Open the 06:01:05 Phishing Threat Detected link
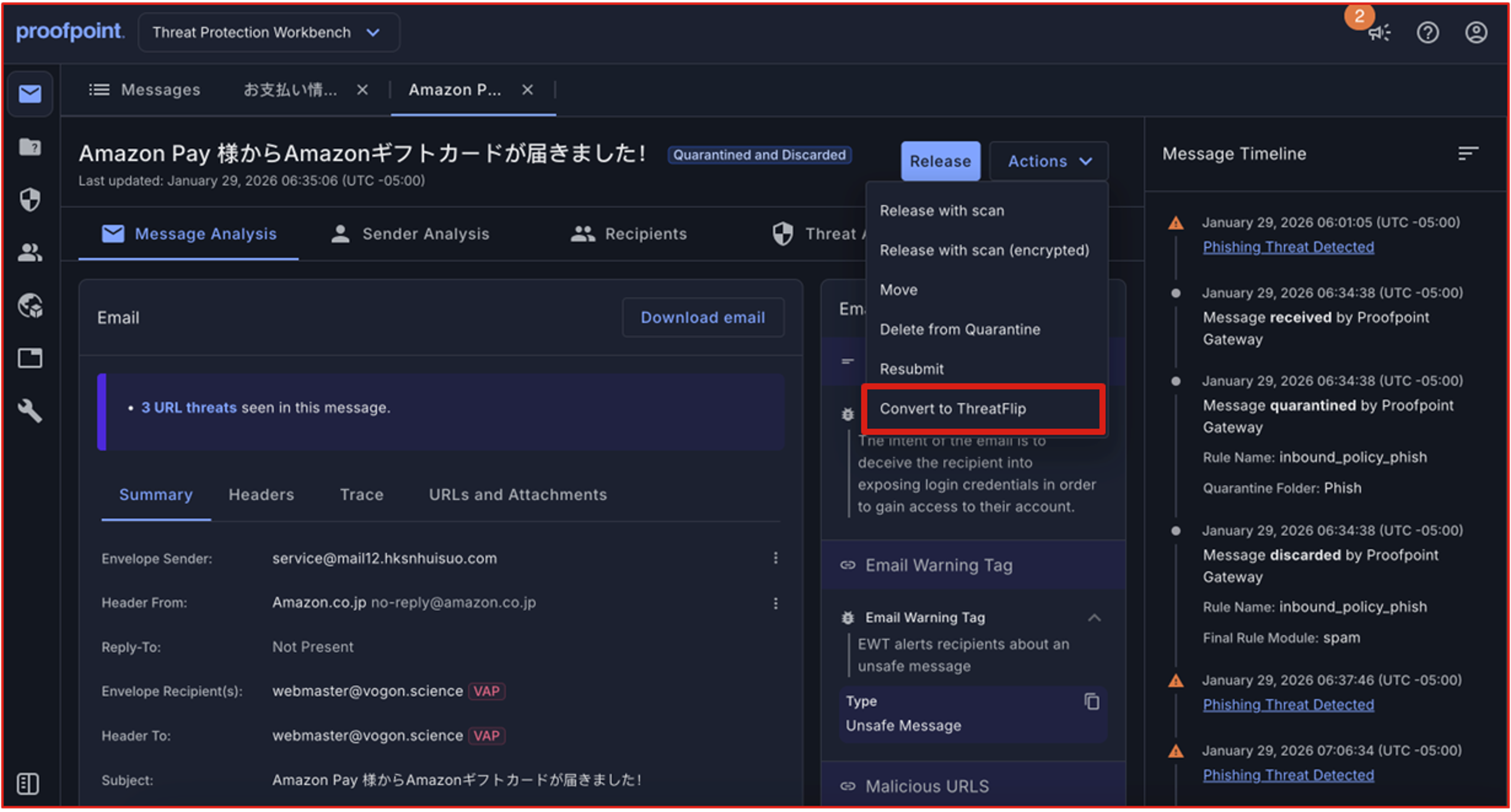The image size is (1511, 812). point(1288,247)
